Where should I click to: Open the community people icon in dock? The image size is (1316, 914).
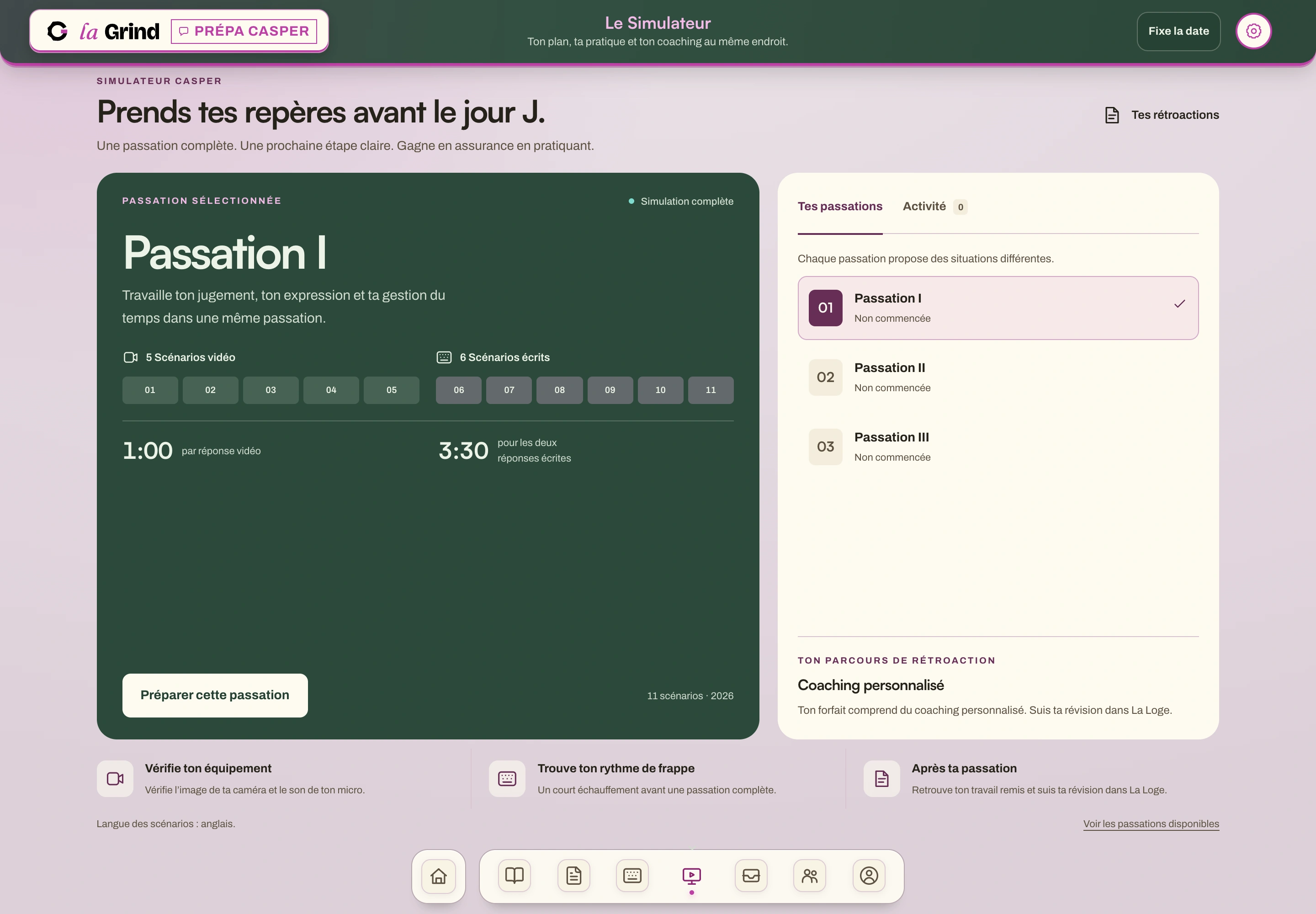click(810, 876)
